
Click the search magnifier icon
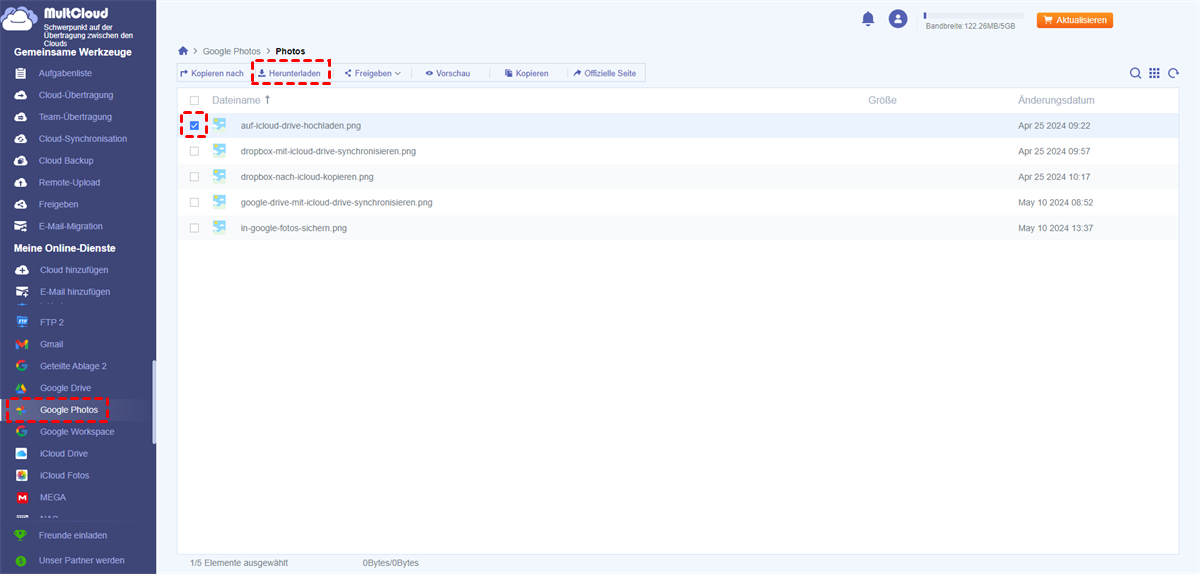pyautogui.click(x=1135, y=73)
